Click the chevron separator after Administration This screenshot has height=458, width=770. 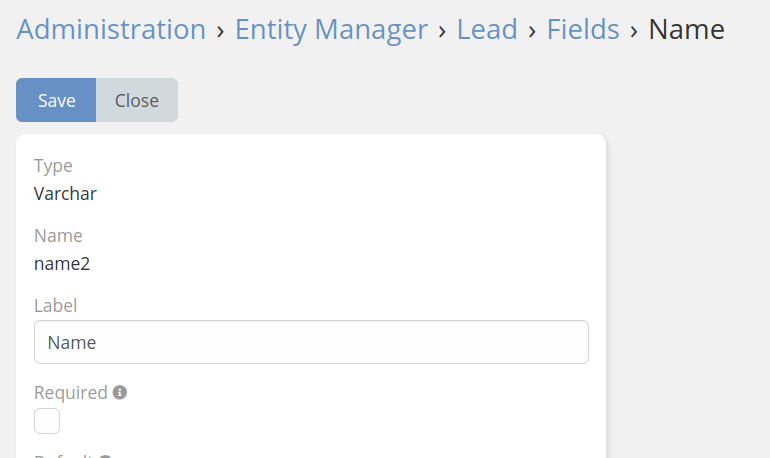[220, 31]
